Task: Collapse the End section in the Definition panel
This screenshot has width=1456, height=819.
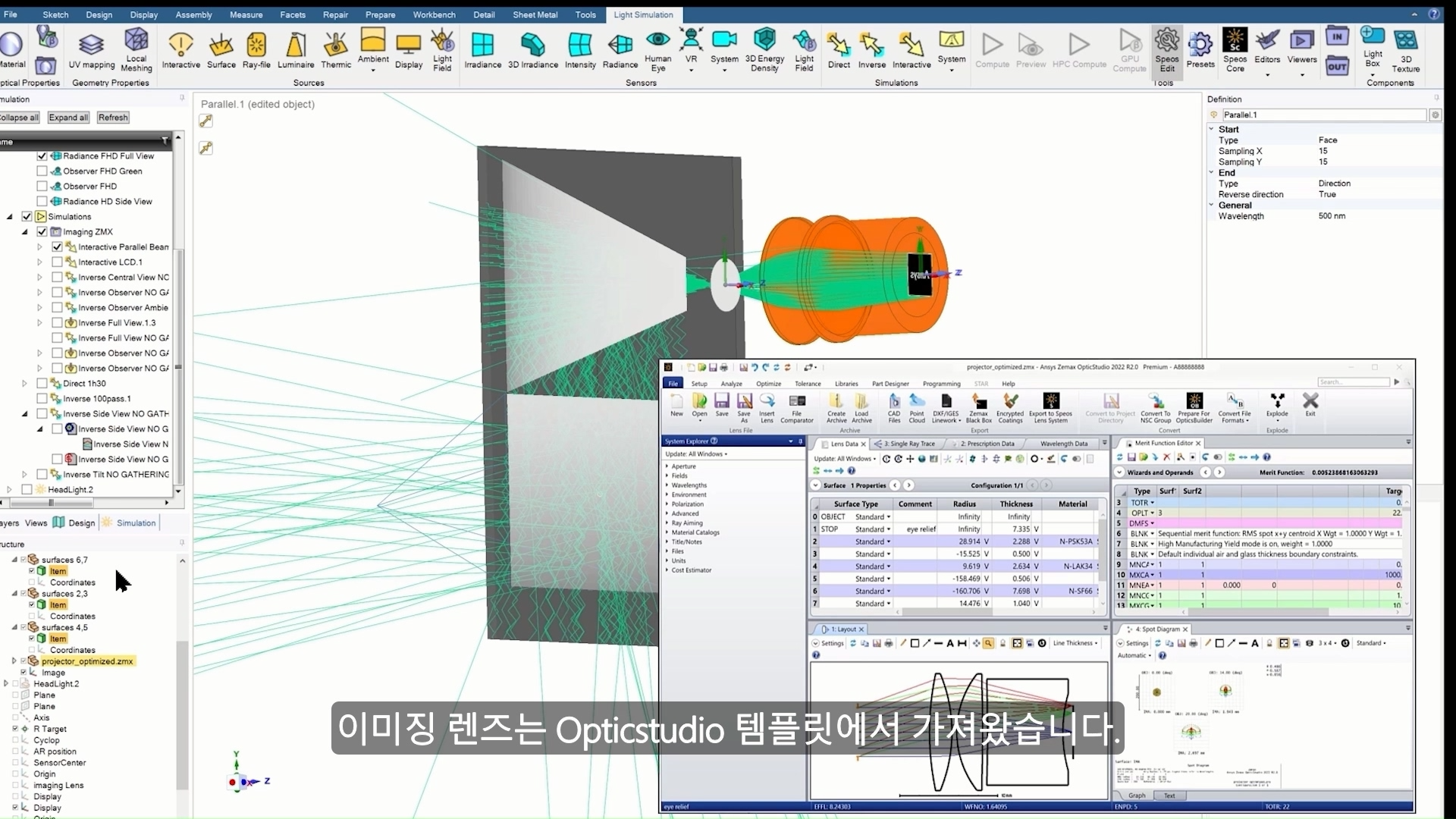Action: (x=1211, y=172)
